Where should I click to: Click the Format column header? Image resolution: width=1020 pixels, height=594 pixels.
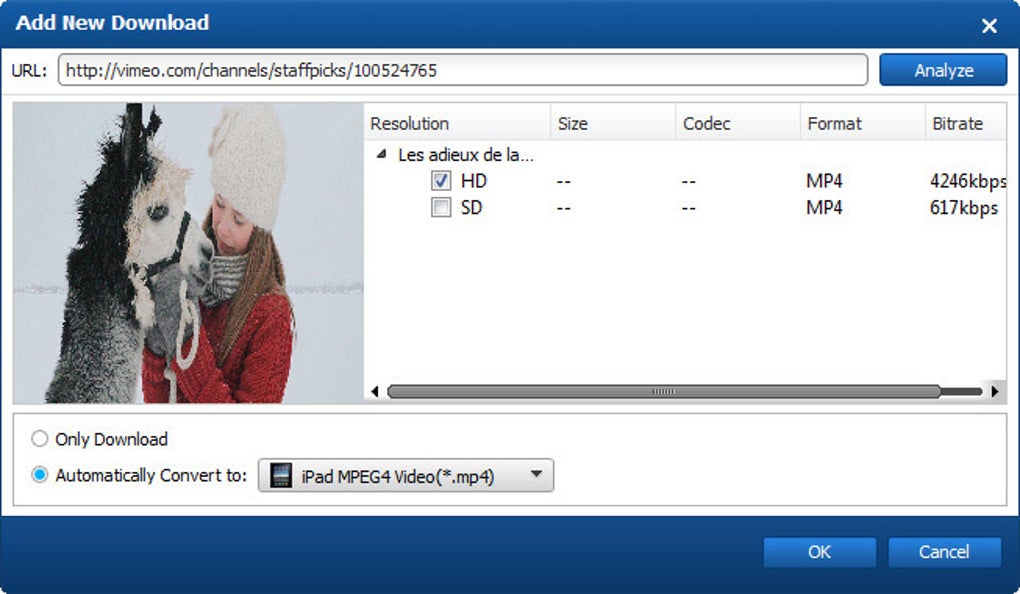click(863, 123)
